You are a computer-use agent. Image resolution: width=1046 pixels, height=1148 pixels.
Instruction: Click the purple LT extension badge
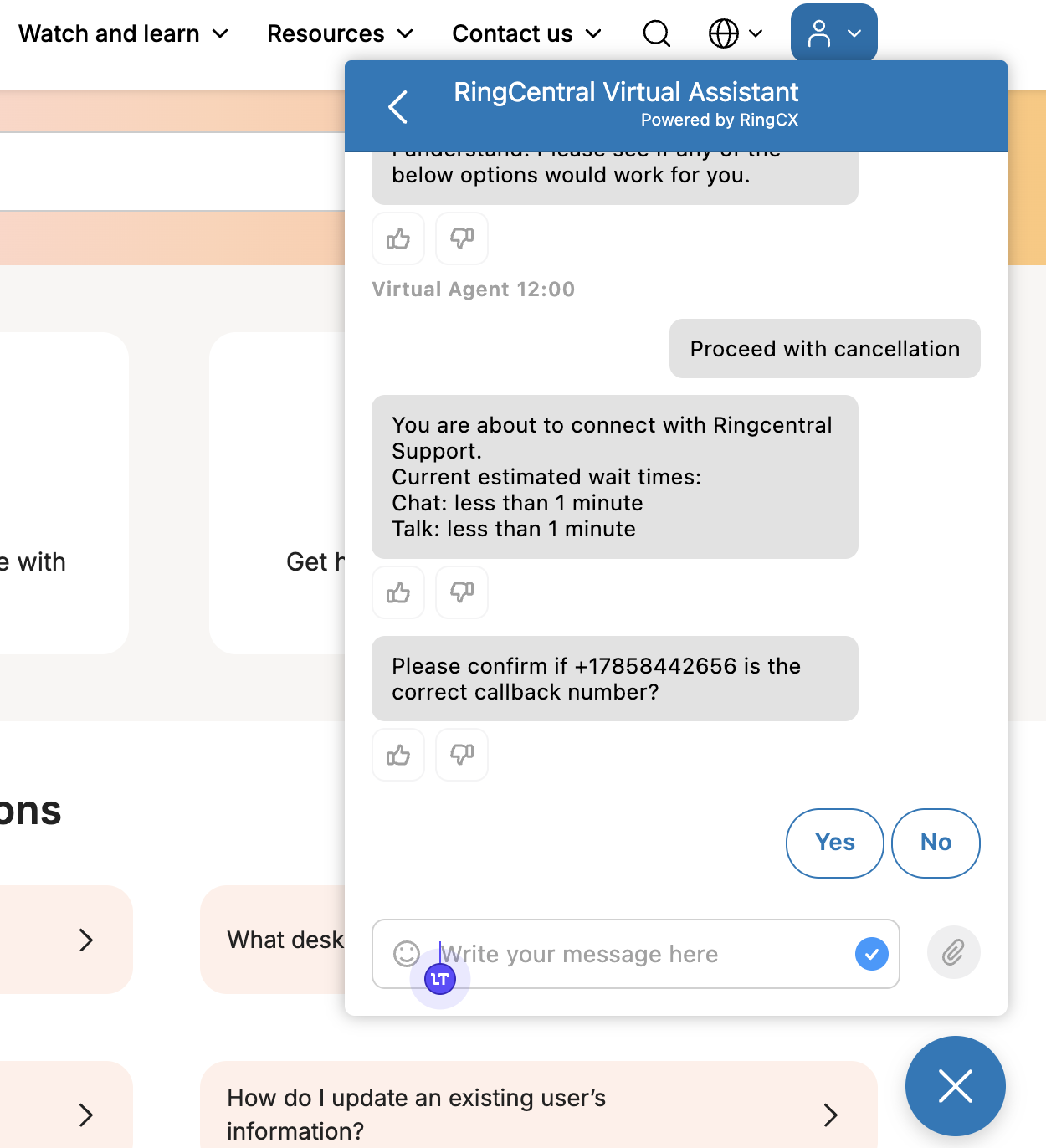pos(440,979)
